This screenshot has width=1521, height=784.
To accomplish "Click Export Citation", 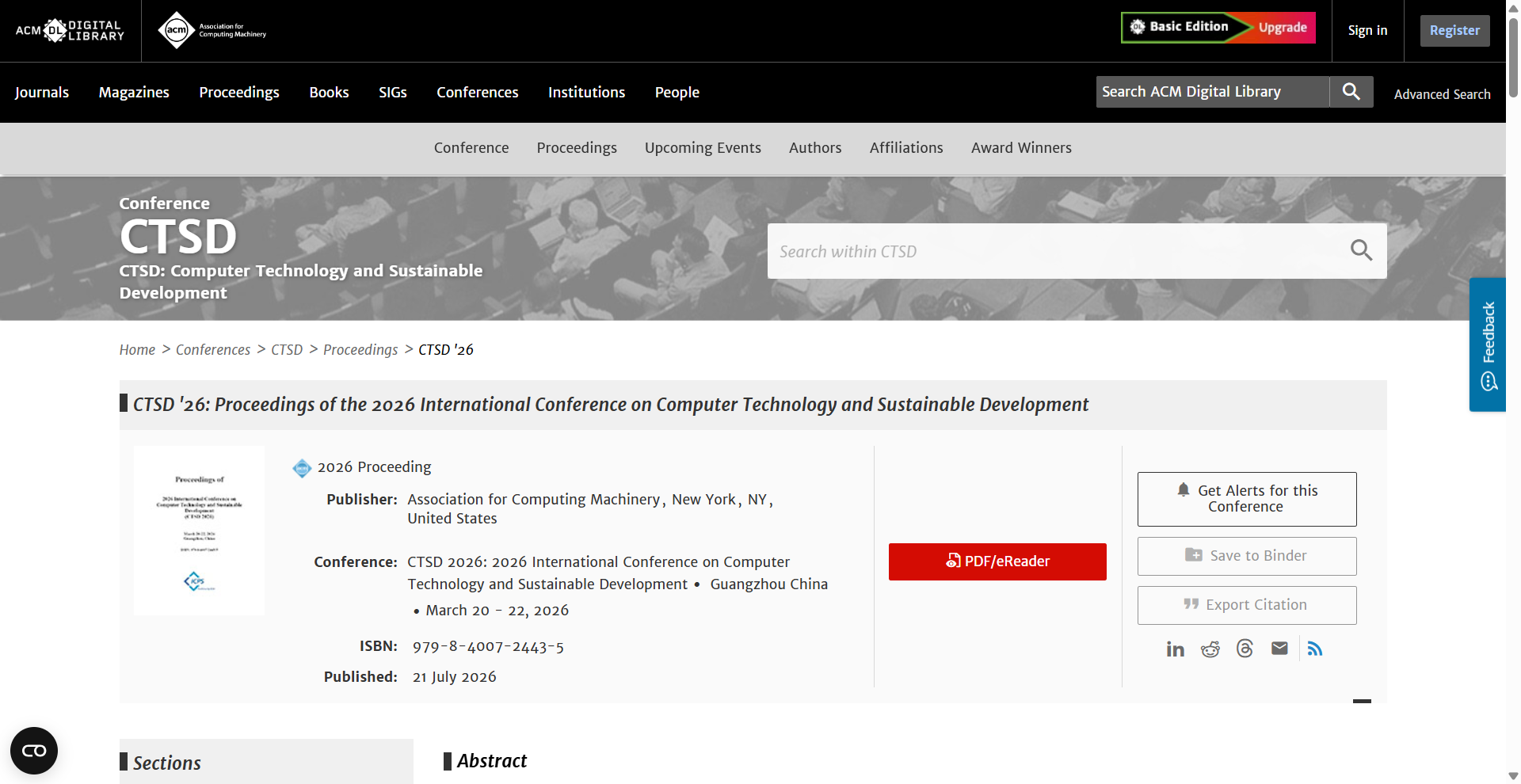I will 1247,605.
